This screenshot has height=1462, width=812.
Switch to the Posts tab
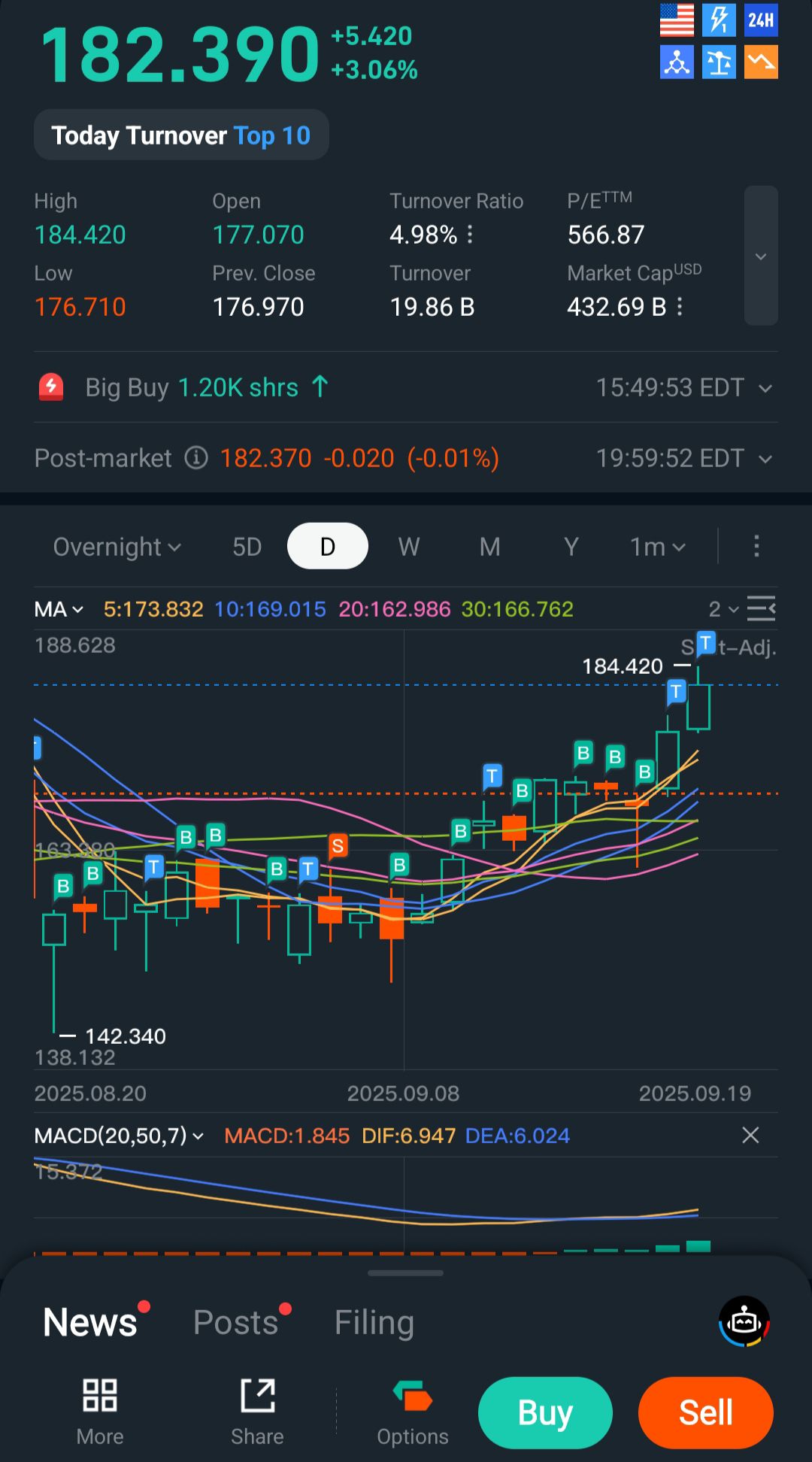[236, 1322]
